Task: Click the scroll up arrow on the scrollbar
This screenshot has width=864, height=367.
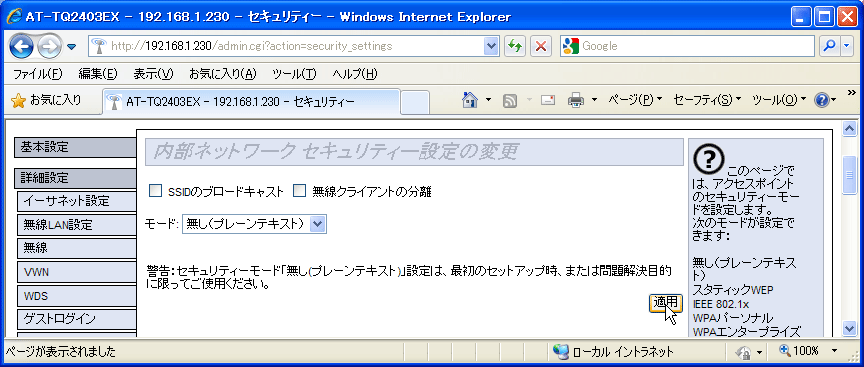Action: [850, 129]
